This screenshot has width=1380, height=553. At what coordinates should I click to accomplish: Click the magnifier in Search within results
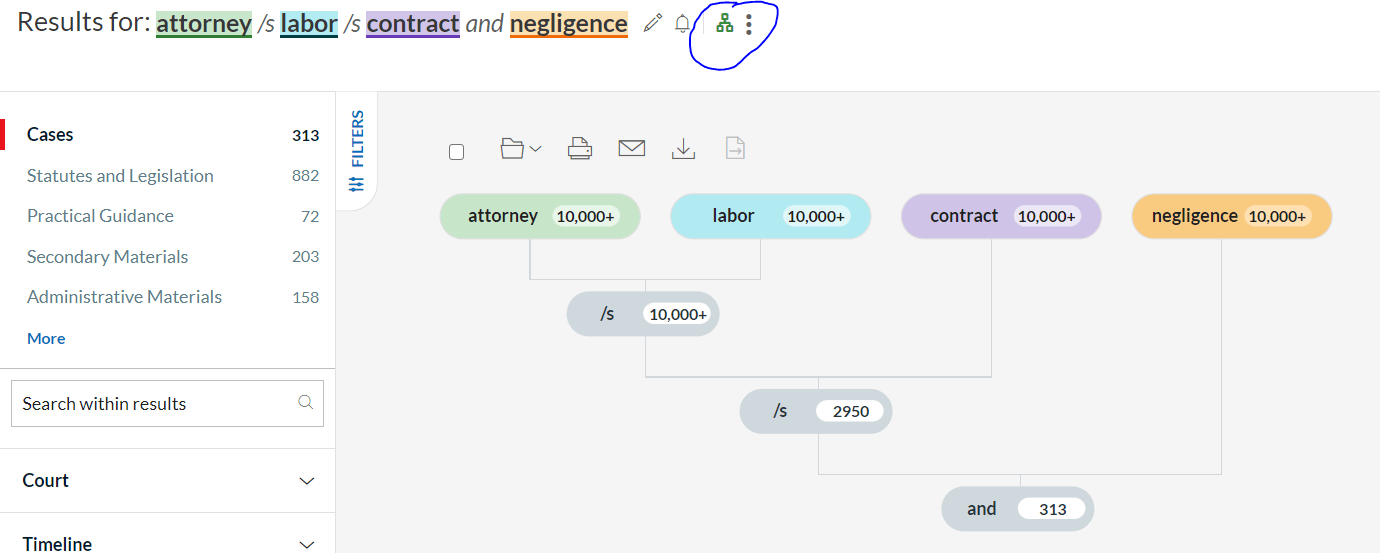(x=306, y=403)
